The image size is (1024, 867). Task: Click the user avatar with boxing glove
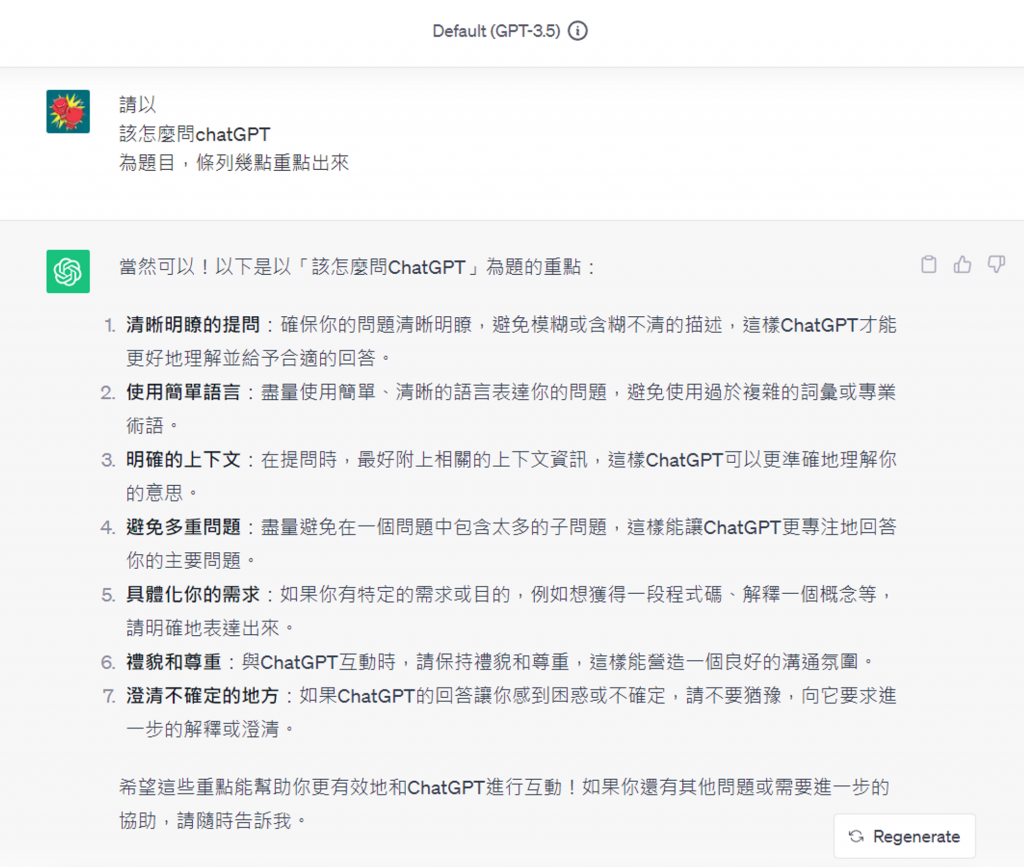(x=68, y=112)
